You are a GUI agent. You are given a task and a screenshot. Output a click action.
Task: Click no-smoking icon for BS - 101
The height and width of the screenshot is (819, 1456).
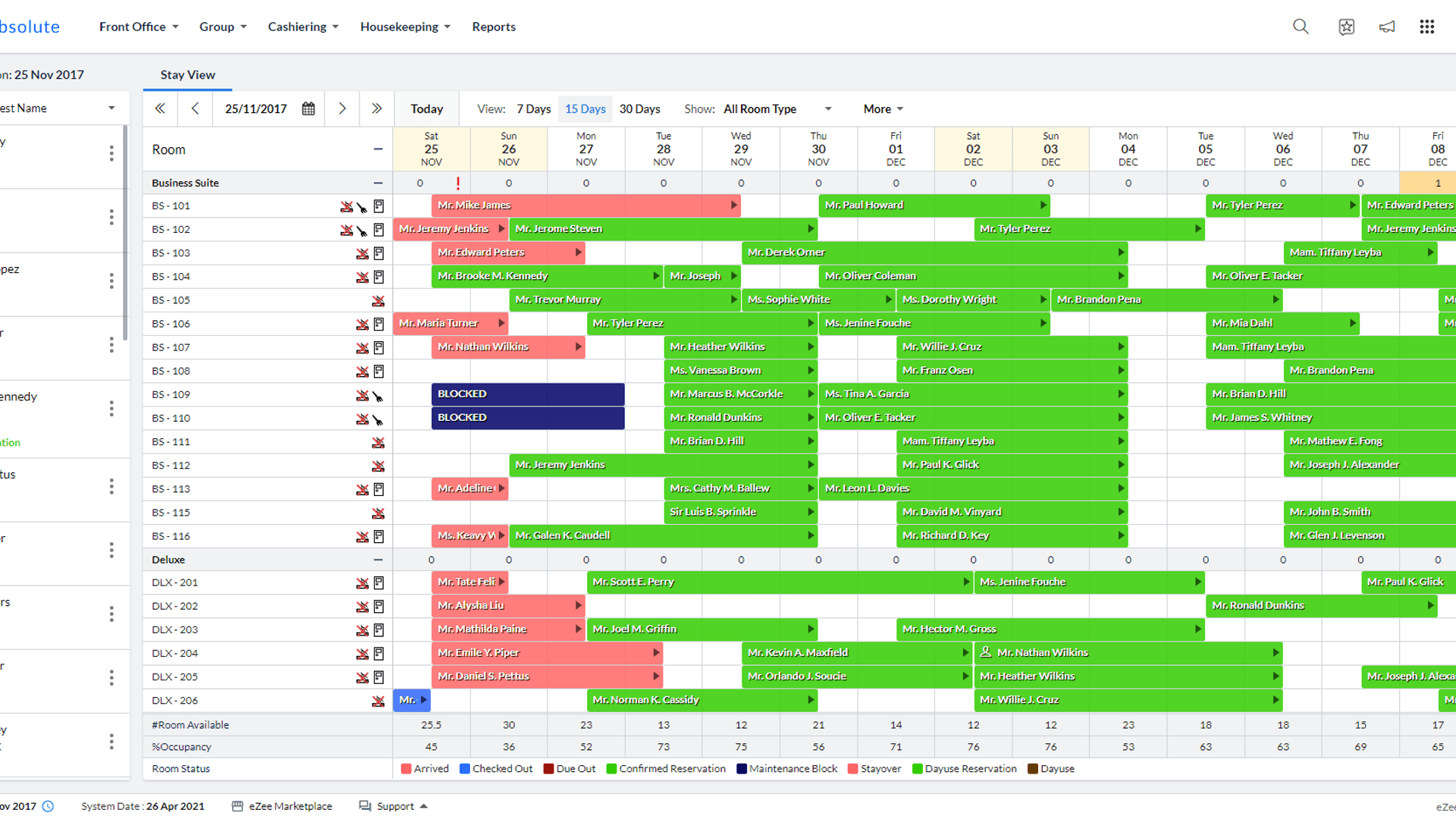pos(347,206)
